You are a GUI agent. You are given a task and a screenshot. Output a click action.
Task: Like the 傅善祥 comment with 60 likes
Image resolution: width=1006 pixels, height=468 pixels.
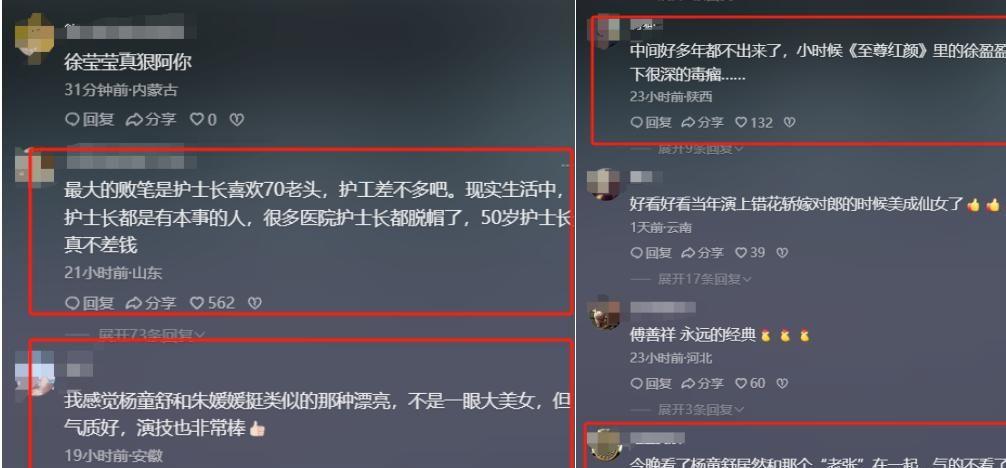pos(750,383)
